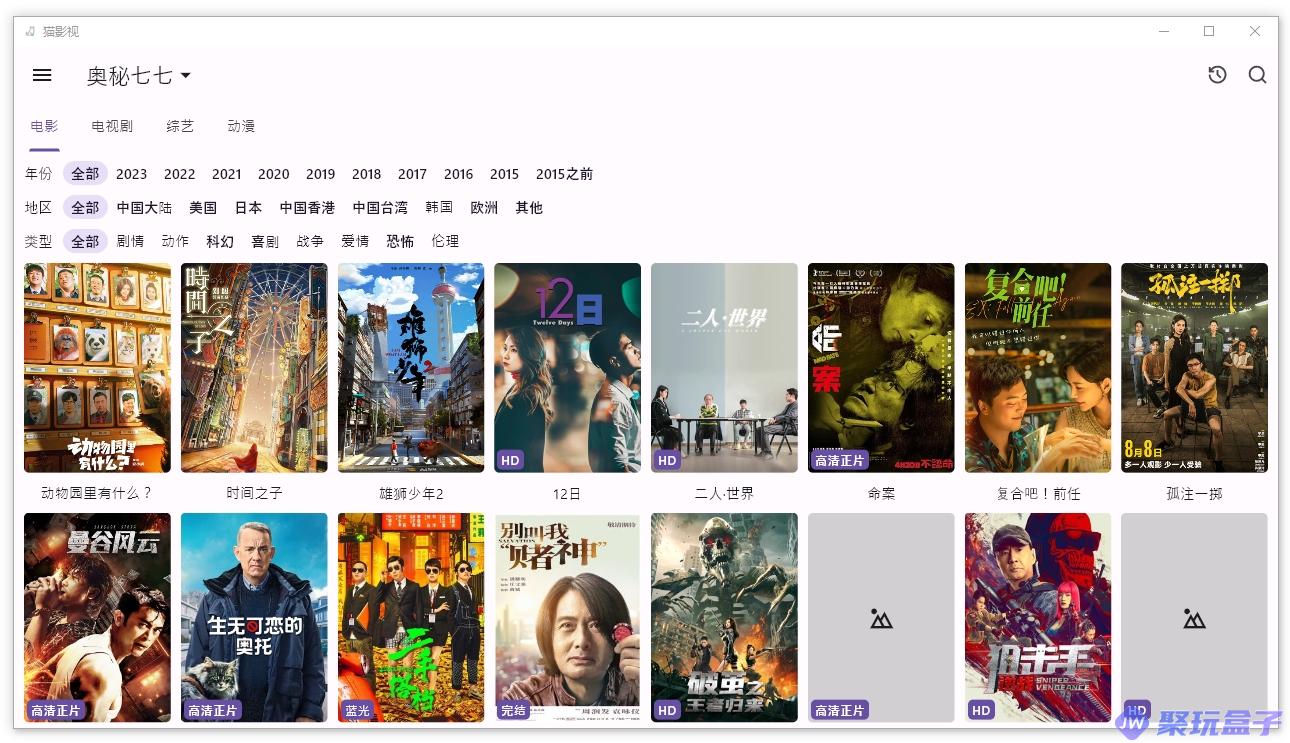Filter by year 2016
Image resolution: width=1290 pixels, height=743 pixels.
[458, 174]
